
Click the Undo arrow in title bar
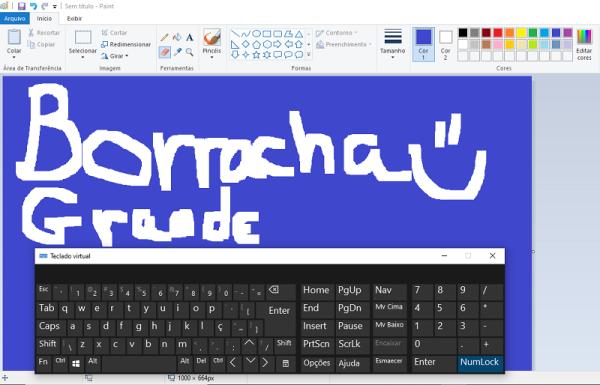(x=34, y=6)
